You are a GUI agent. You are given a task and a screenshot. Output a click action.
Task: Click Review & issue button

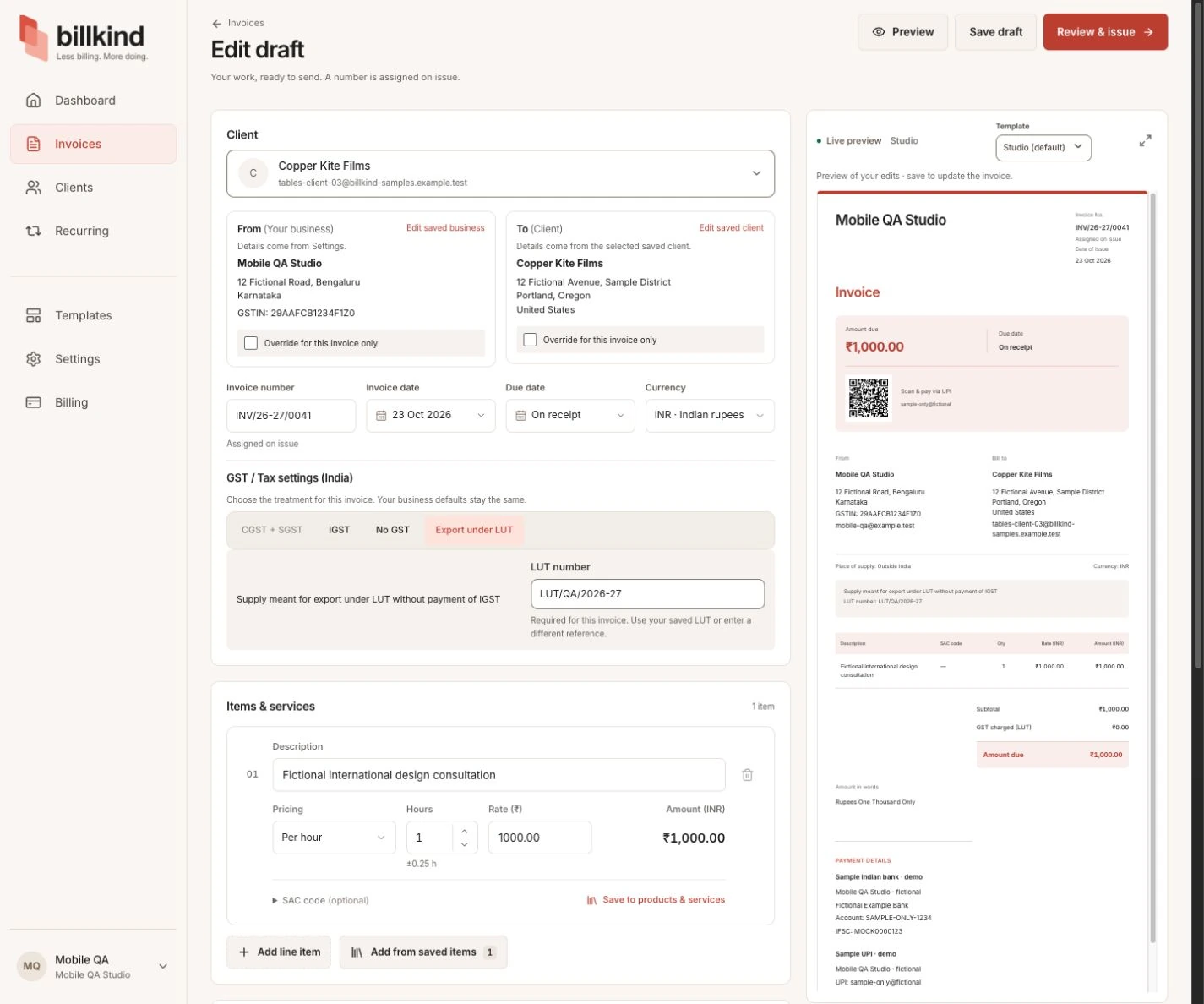point(1105,32)
